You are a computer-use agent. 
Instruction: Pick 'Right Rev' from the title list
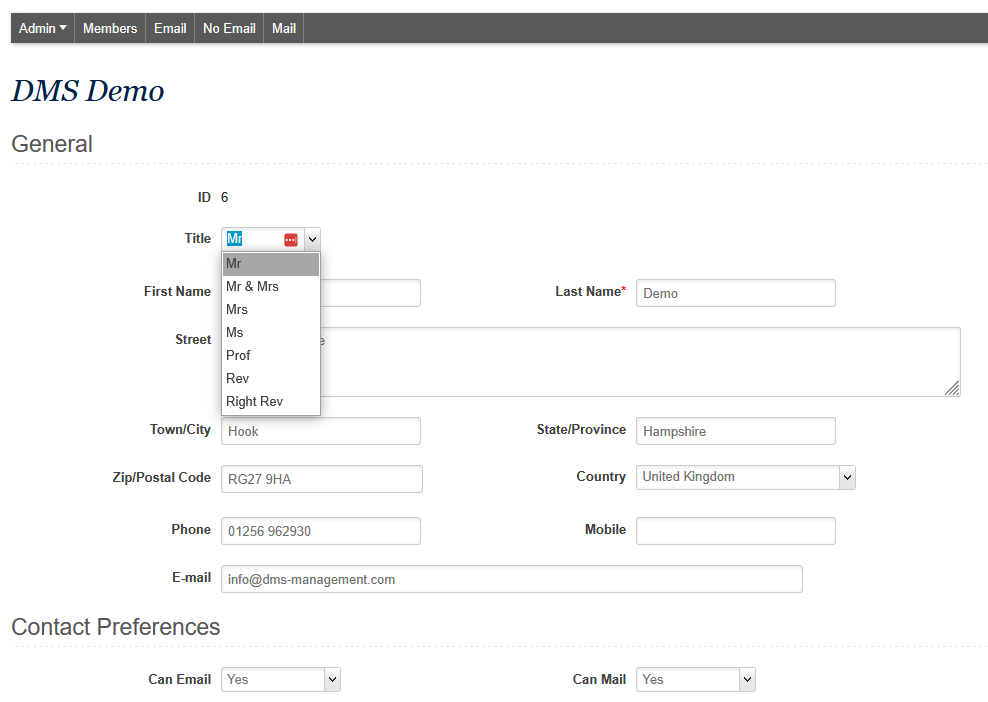click(x=255, y=402)
